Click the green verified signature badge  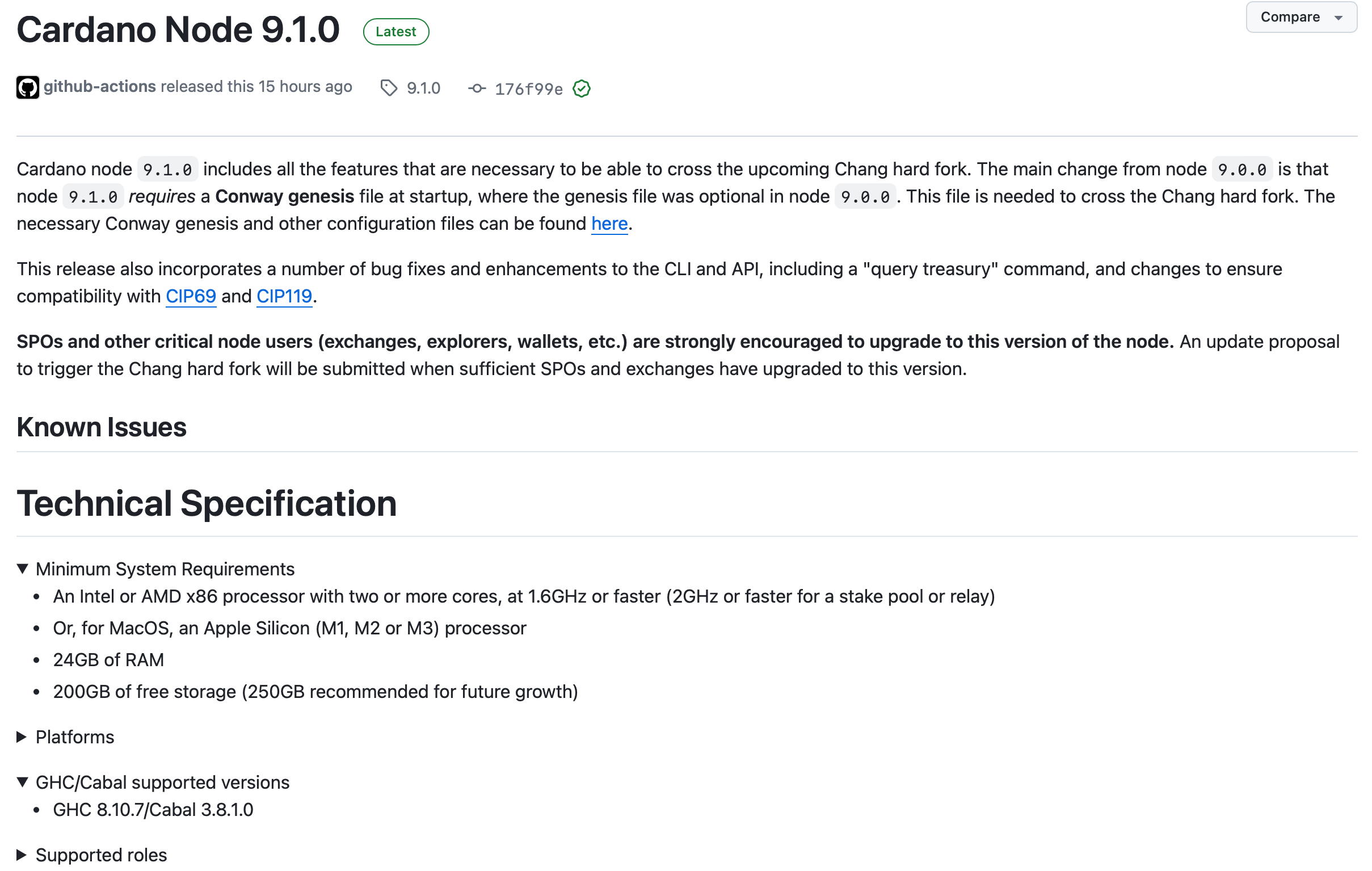click(582, 89)
